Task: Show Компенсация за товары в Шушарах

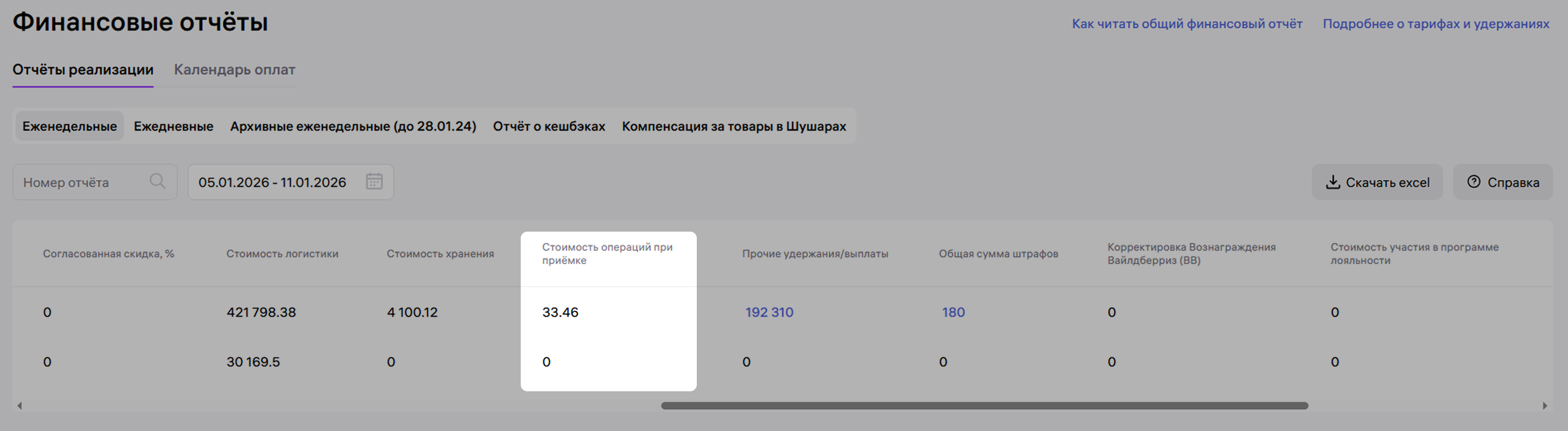Action: click(734, 126)
